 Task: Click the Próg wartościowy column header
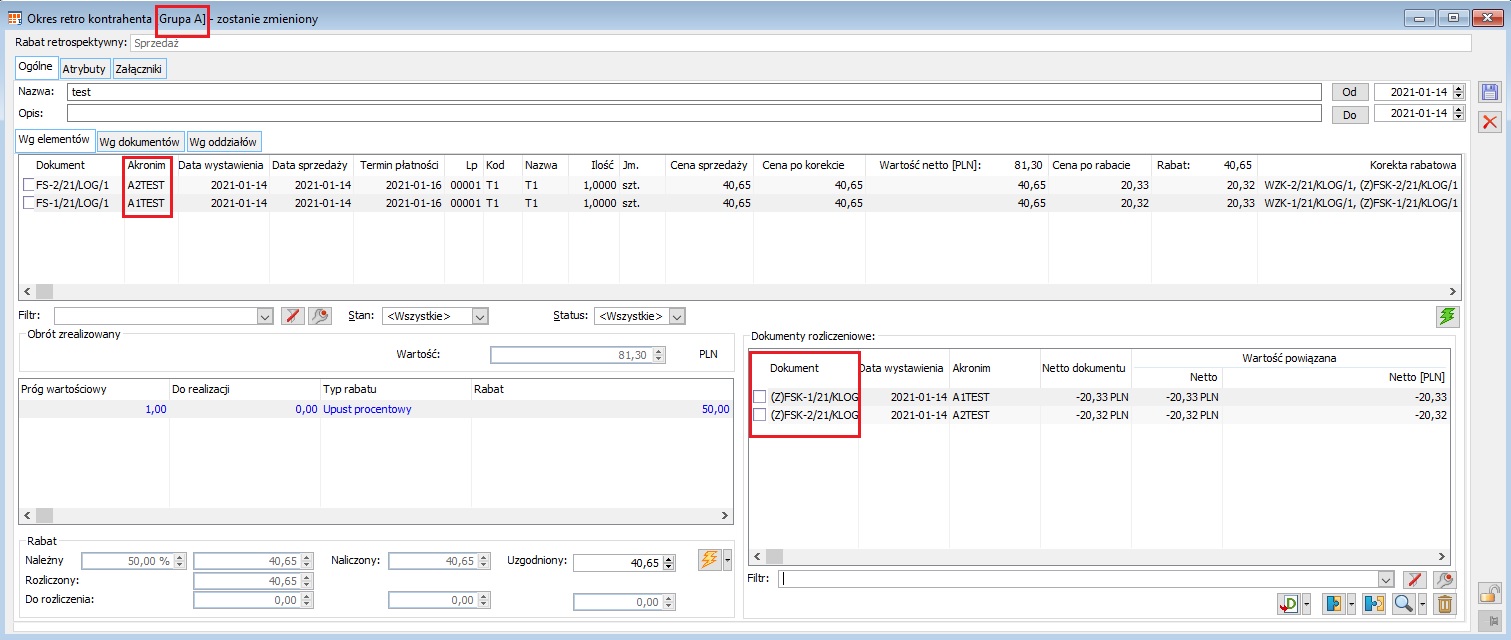[94, 388]
